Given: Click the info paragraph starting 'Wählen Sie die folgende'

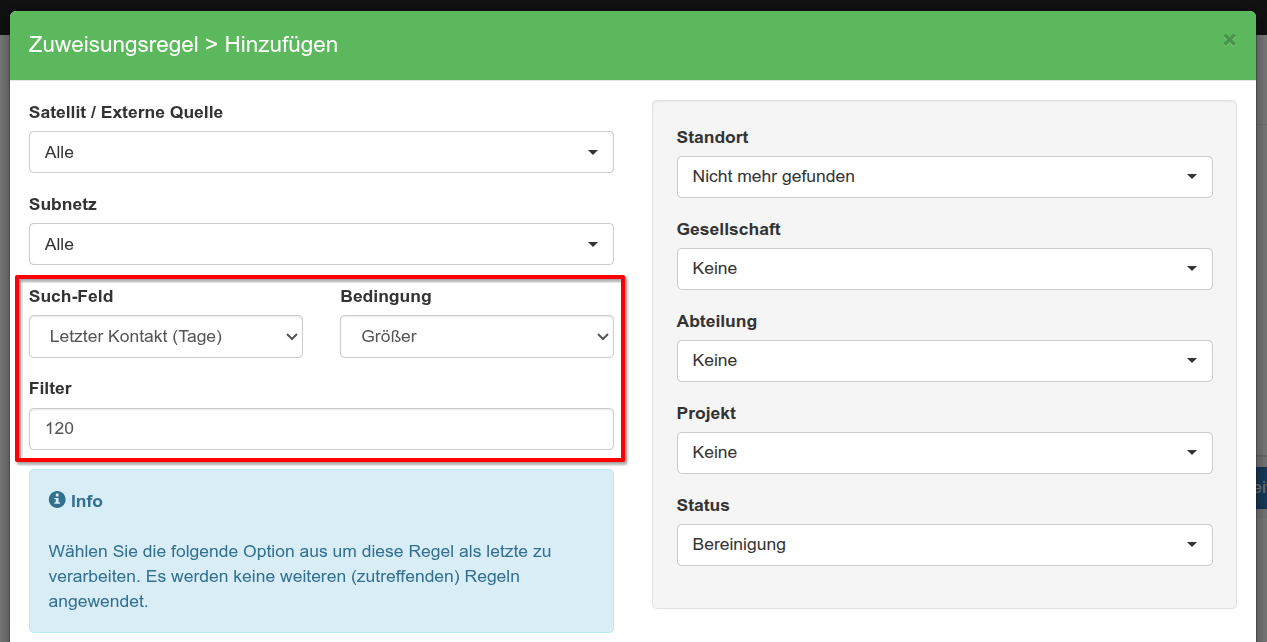Looking at the screenshot, I should coord(300,576).
